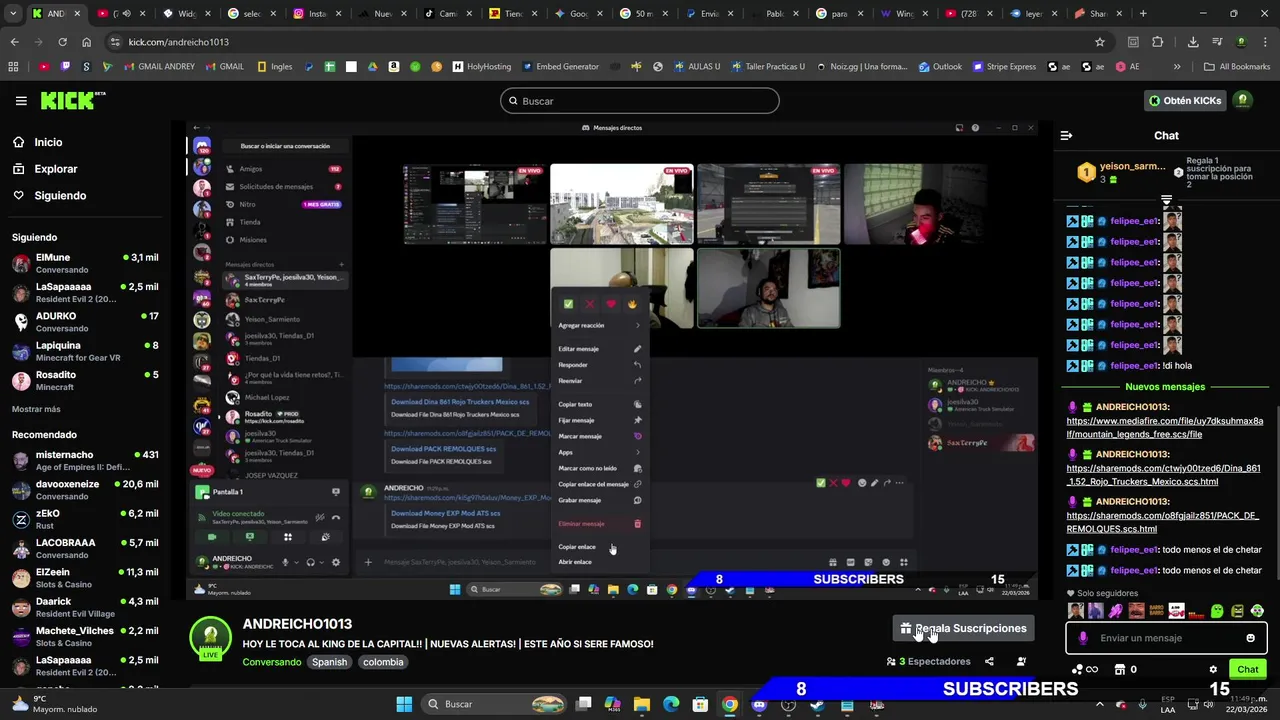
Task: Open the HolyHosting bookmark
Action: (481, 67)
